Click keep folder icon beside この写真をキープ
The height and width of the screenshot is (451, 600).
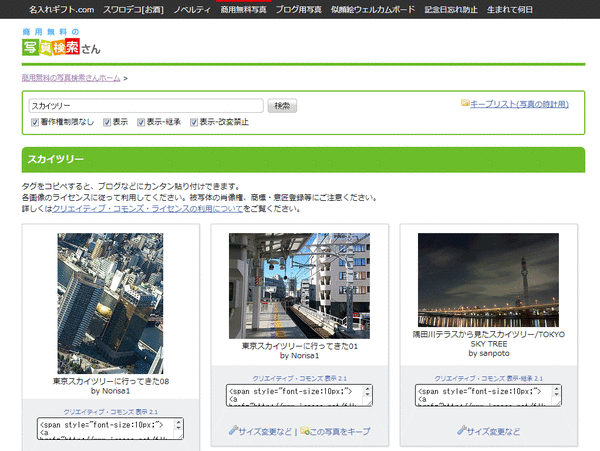coord(304,431)
